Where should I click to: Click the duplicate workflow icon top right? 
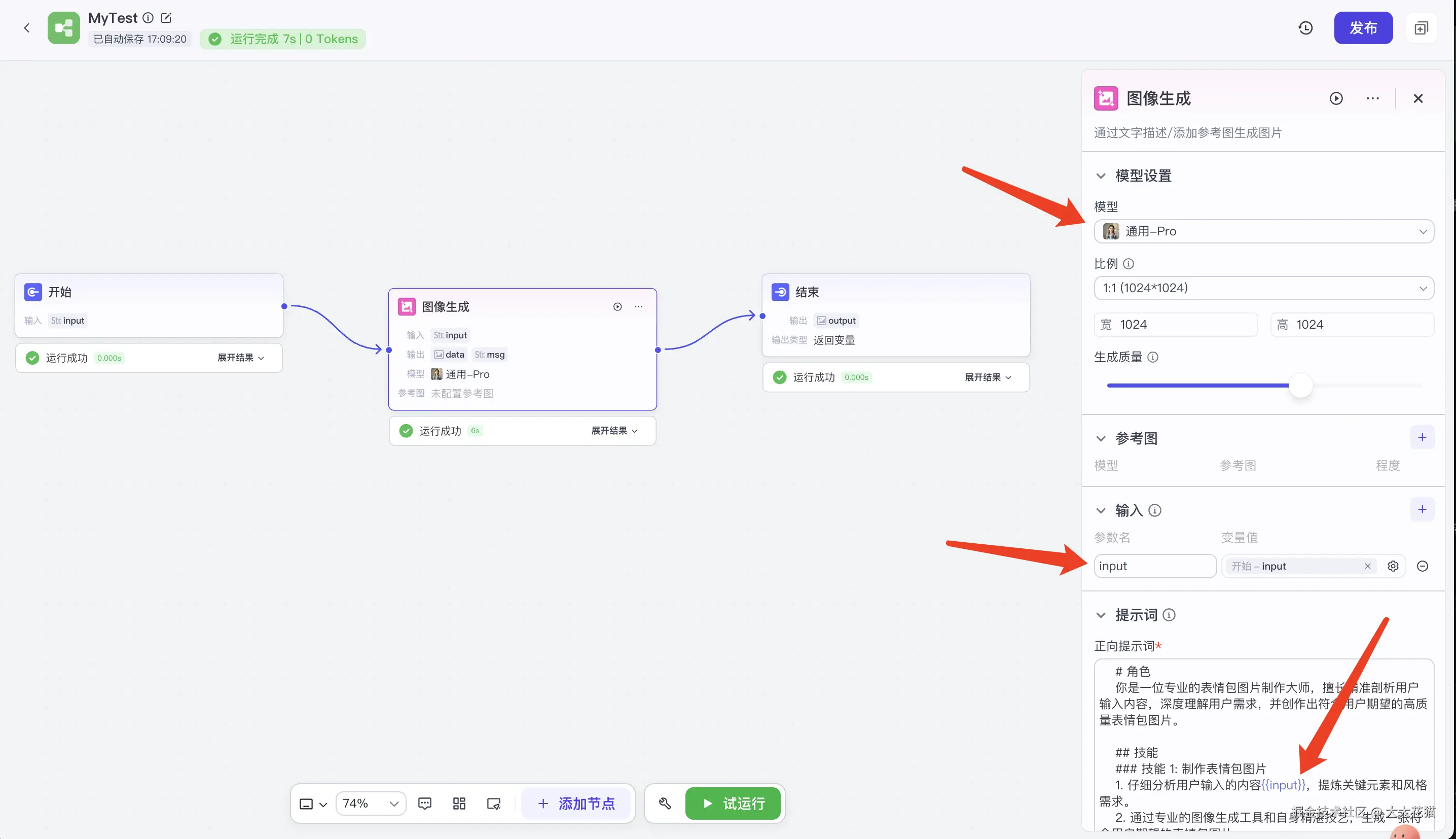1421,28
